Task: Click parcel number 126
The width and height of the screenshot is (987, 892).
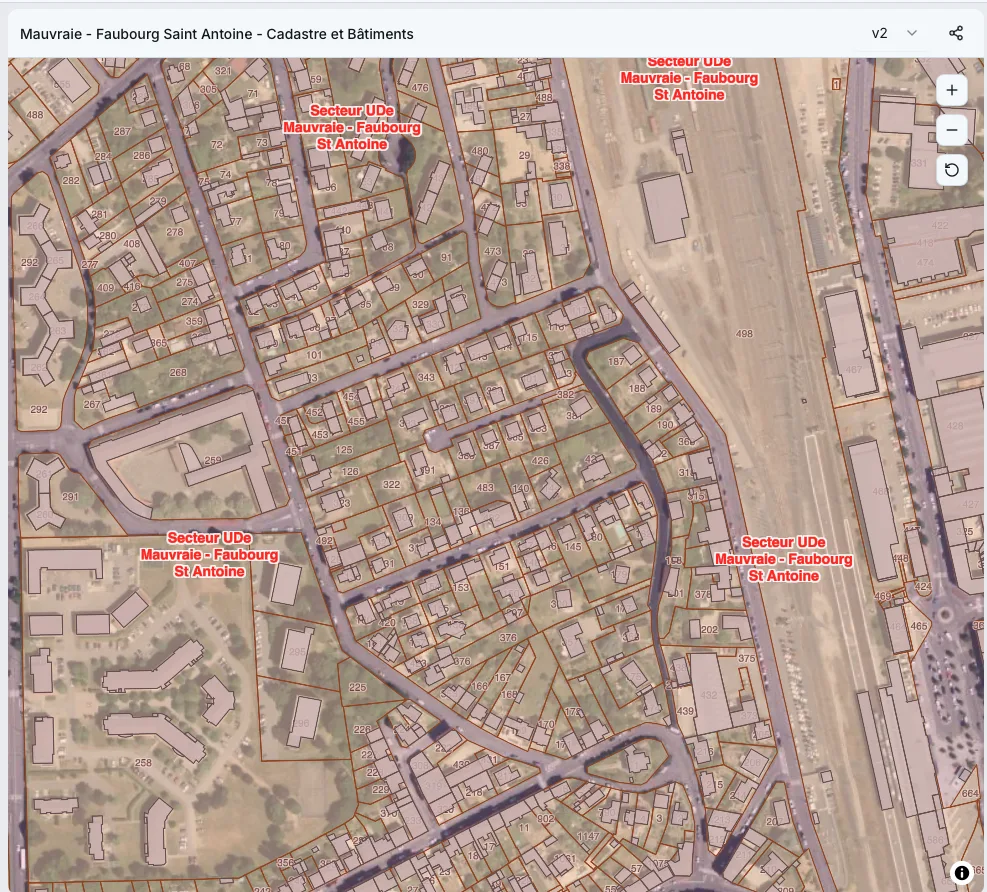Action: 350,471
